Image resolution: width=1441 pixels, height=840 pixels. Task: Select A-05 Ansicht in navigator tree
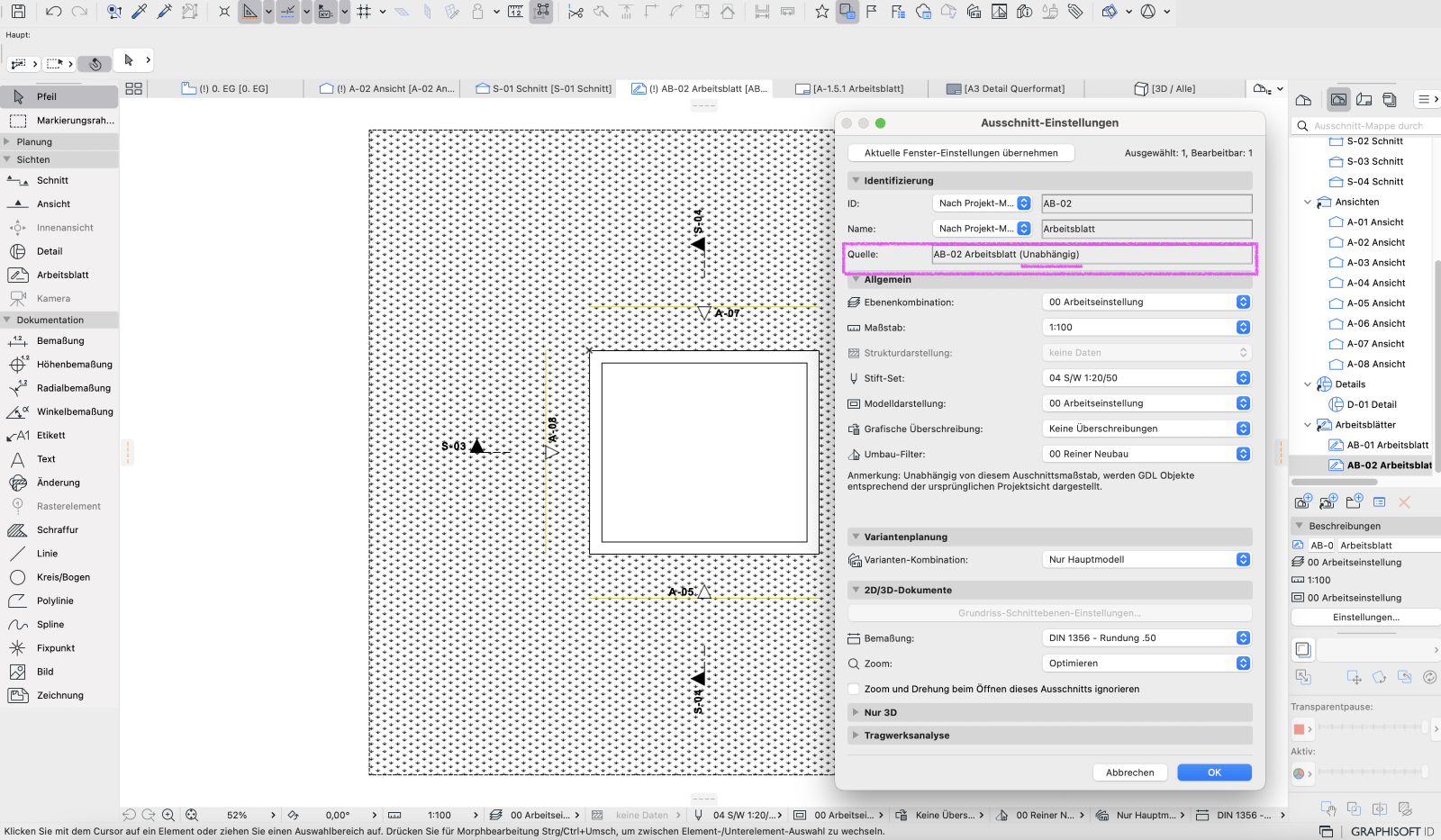coord(1375,303)
